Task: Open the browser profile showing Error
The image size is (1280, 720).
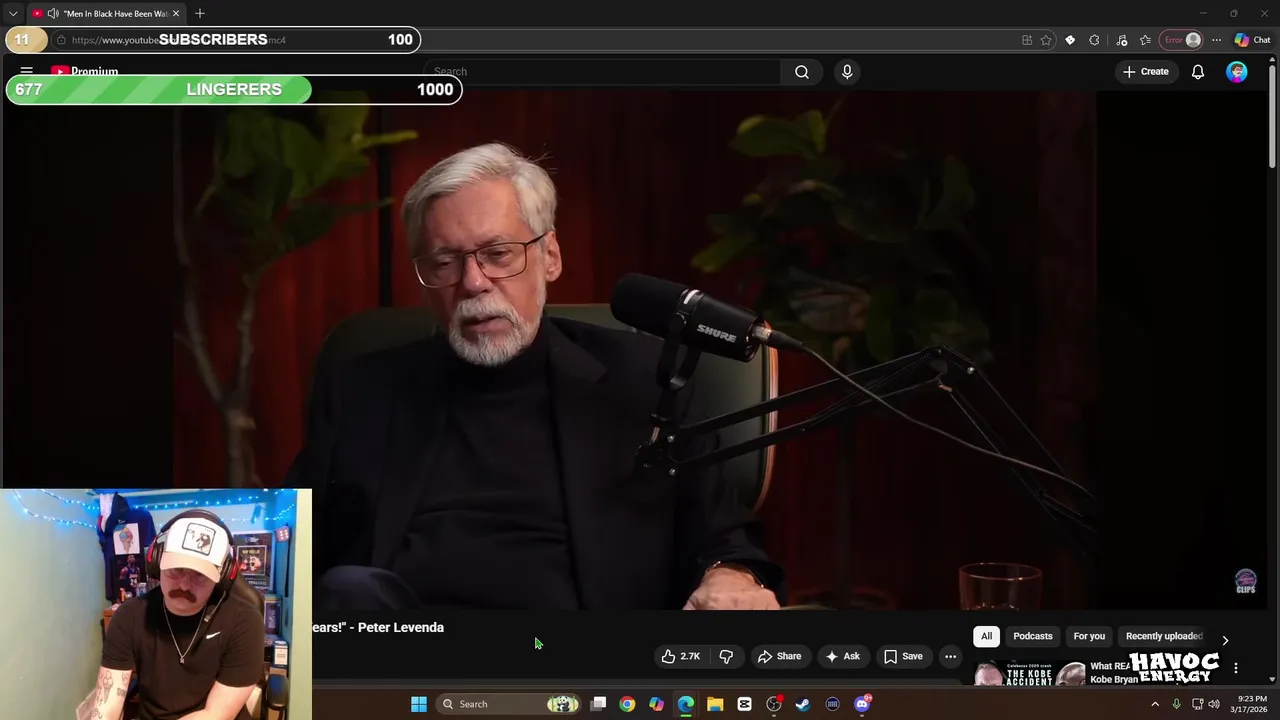Action: point(1182,40)
